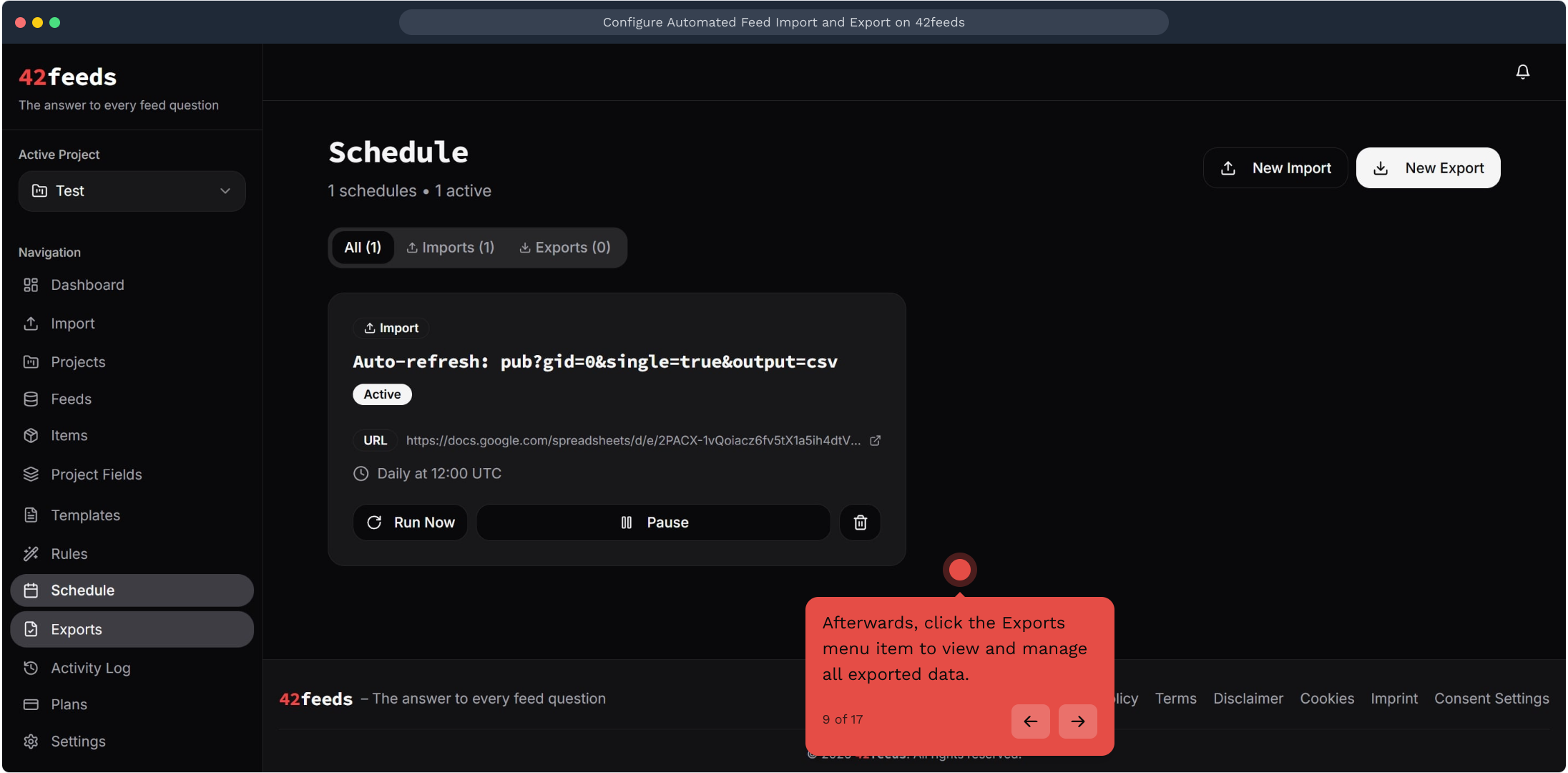Open Activity Log in sidebar

[x=90, y=668]
